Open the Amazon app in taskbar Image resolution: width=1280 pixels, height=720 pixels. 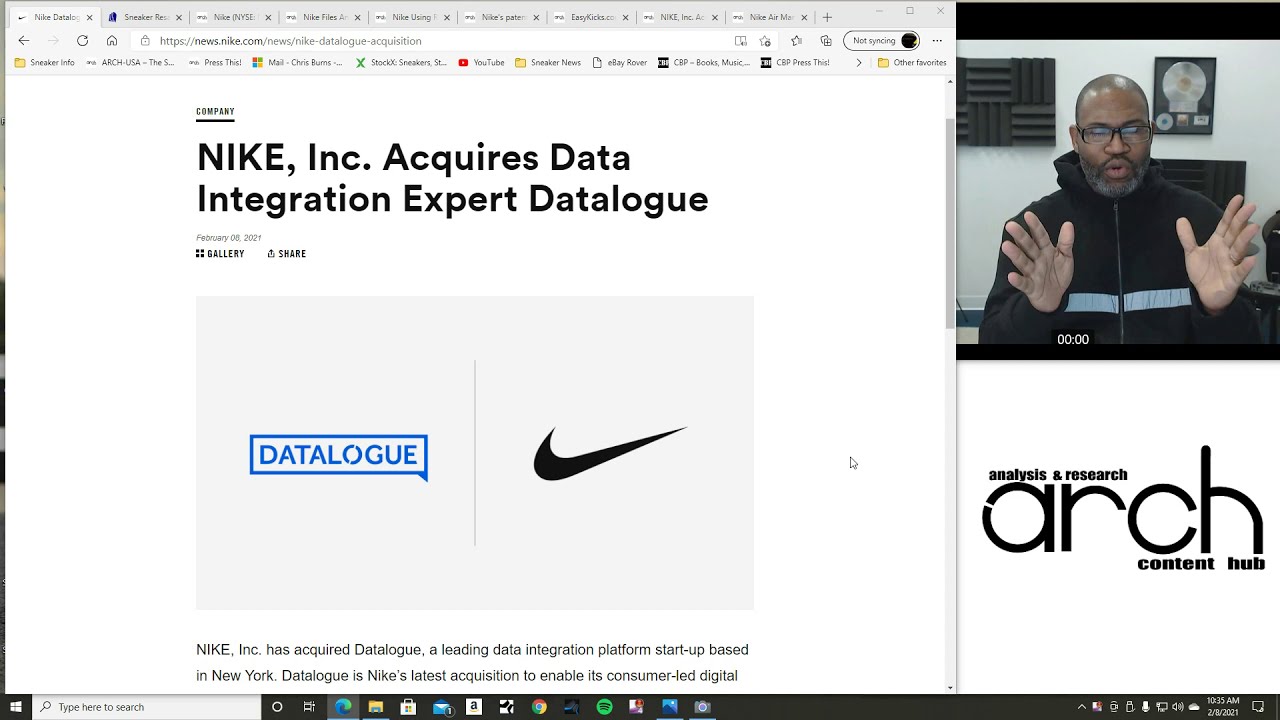click(x=474, y=707)
